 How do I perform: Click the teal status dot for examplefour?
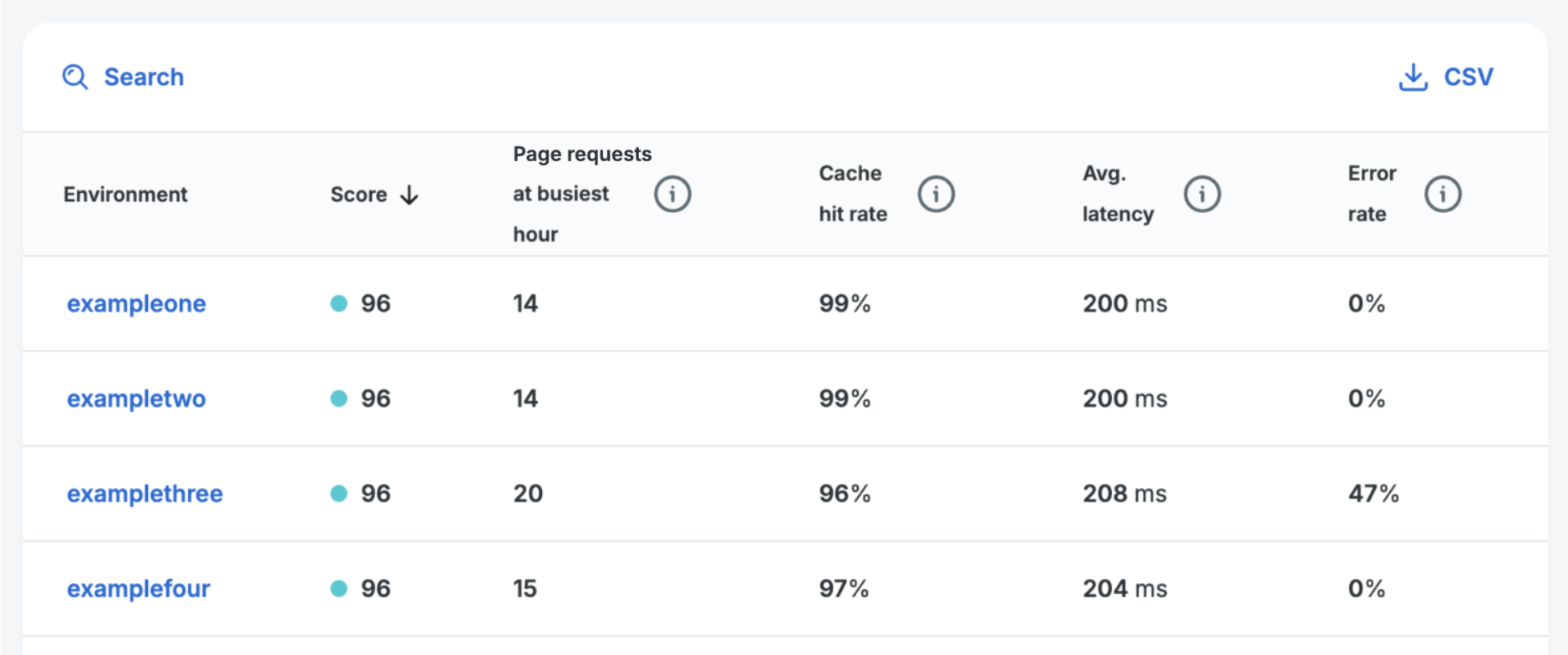[x=338, y=589]
